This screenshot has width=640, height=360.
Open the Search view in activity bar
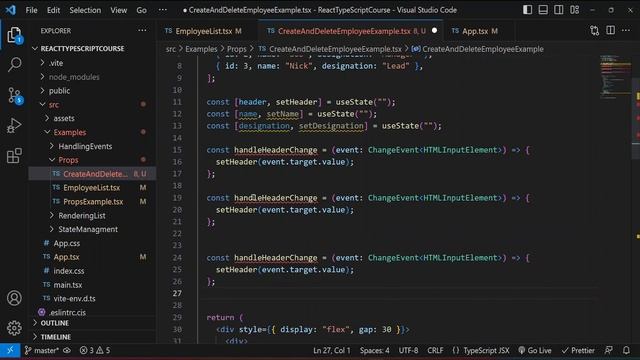point(14,64)
